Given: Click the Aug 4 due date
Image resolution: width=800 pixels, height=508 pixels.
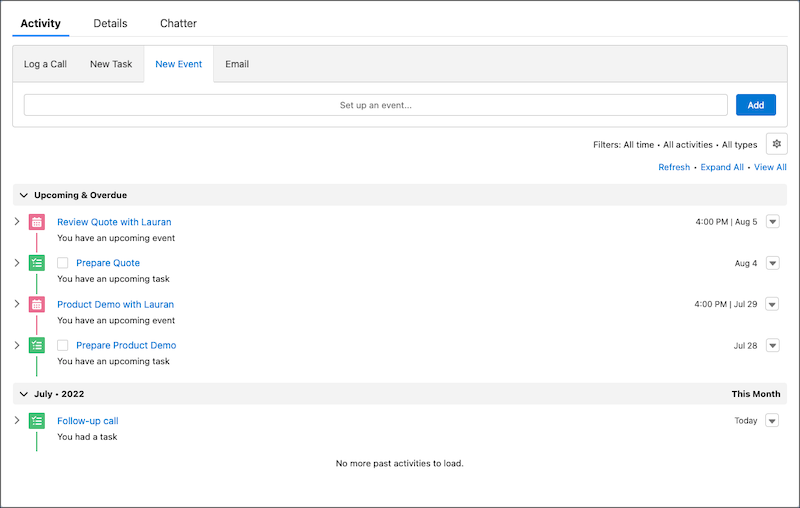Looking at the screenshot, I should click(745, 263).
